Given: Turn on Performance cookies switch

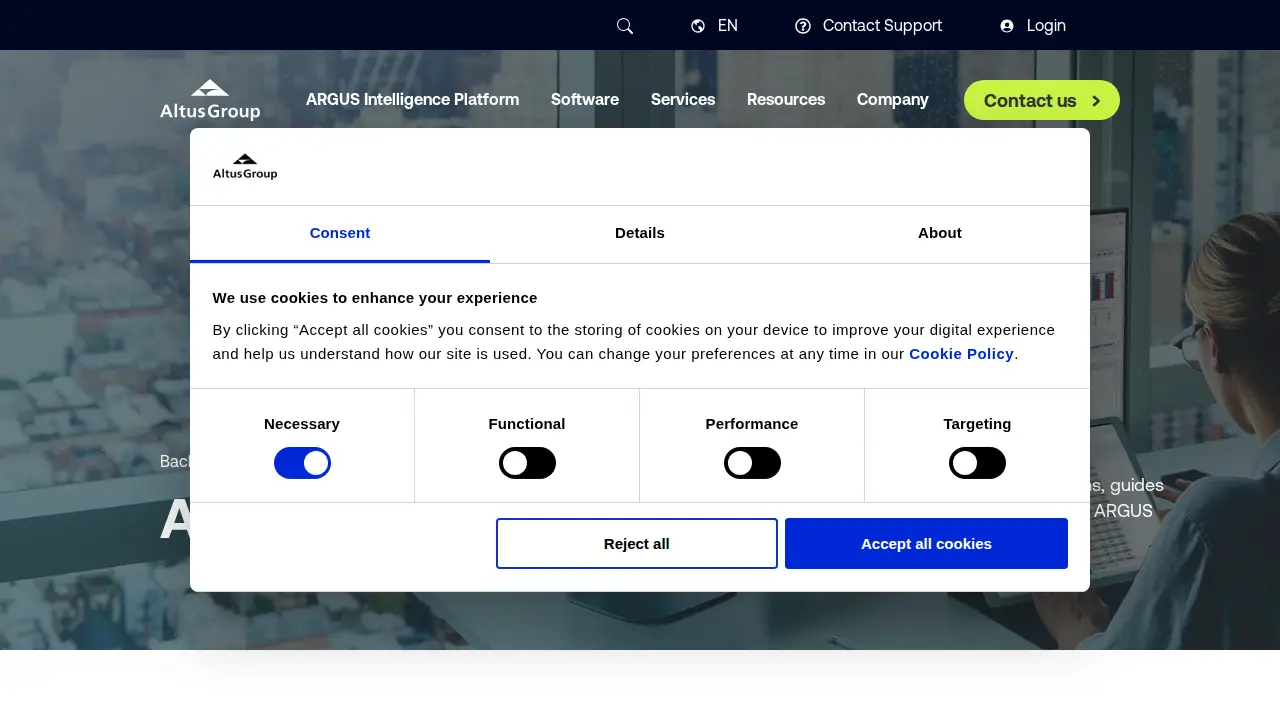Looking at the screenshot, I should coord(752,463).
